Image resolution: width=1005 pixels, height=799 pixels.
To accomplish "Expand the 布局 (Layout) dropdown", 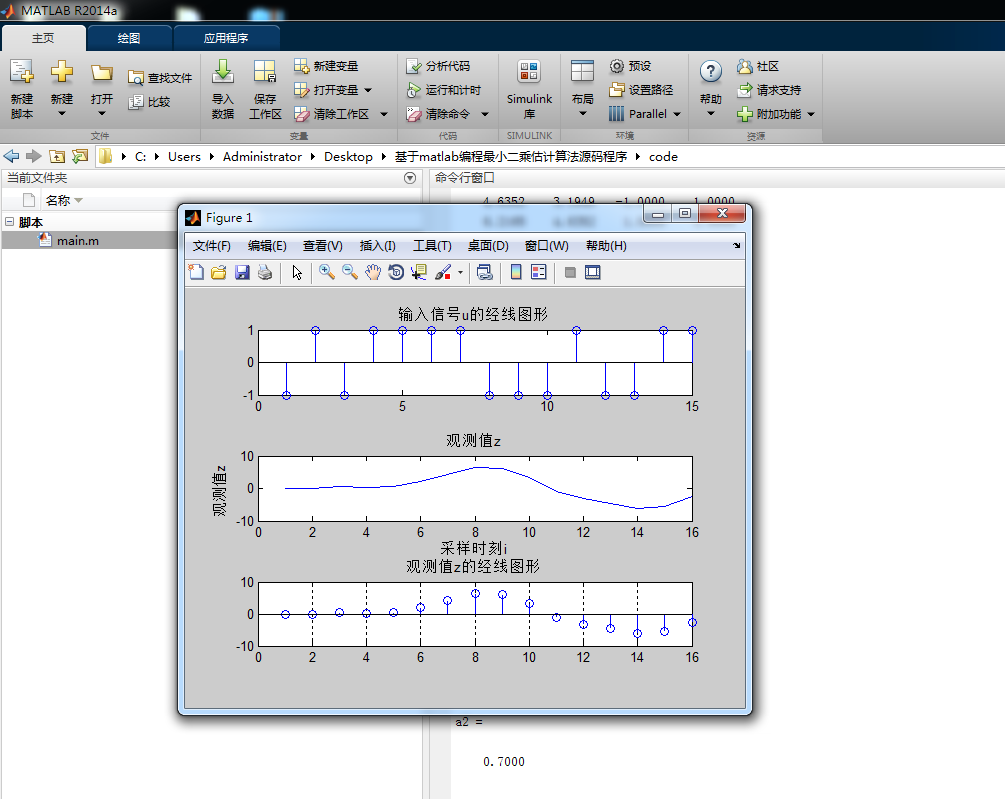I will (x=583, y=114).
